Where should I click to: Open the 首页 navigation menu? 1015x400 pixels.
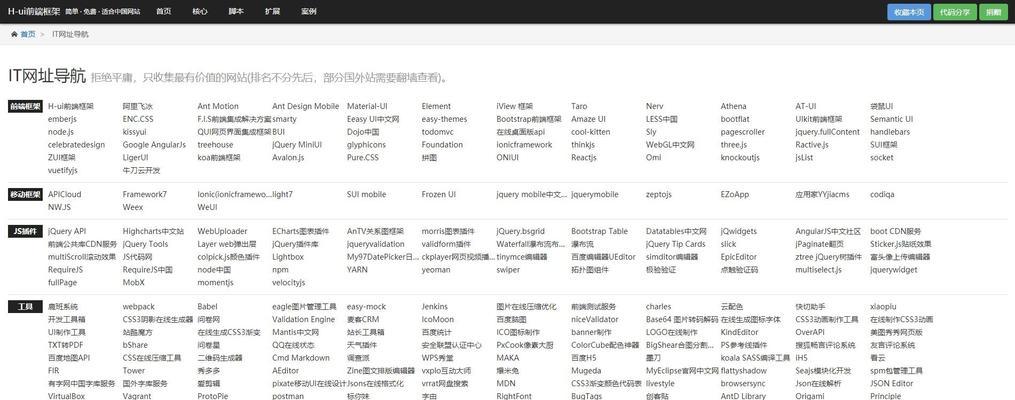(x=164, y=12)
